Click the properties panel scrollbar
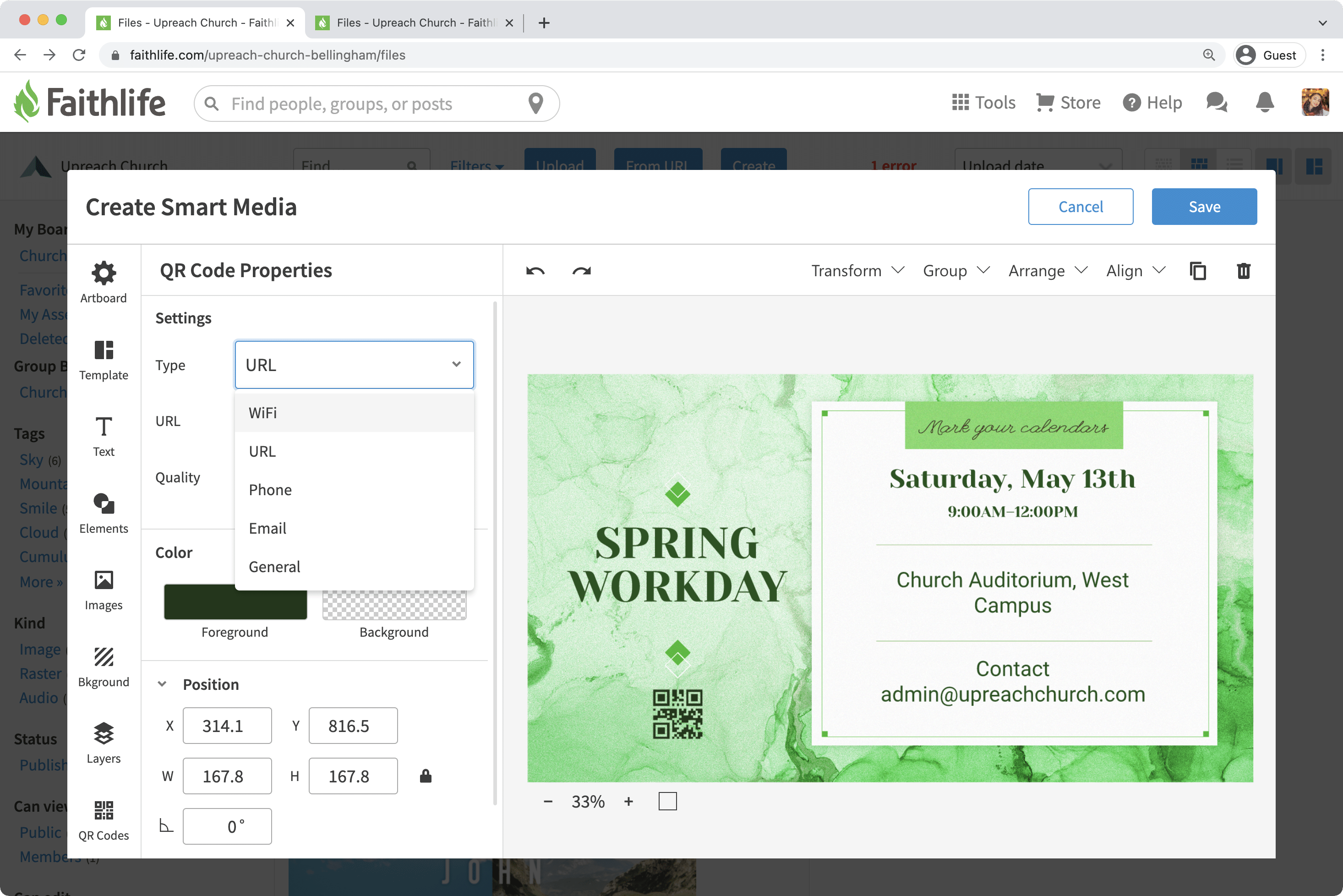Screen dimensions: 1343x896 tap(495, 553)
